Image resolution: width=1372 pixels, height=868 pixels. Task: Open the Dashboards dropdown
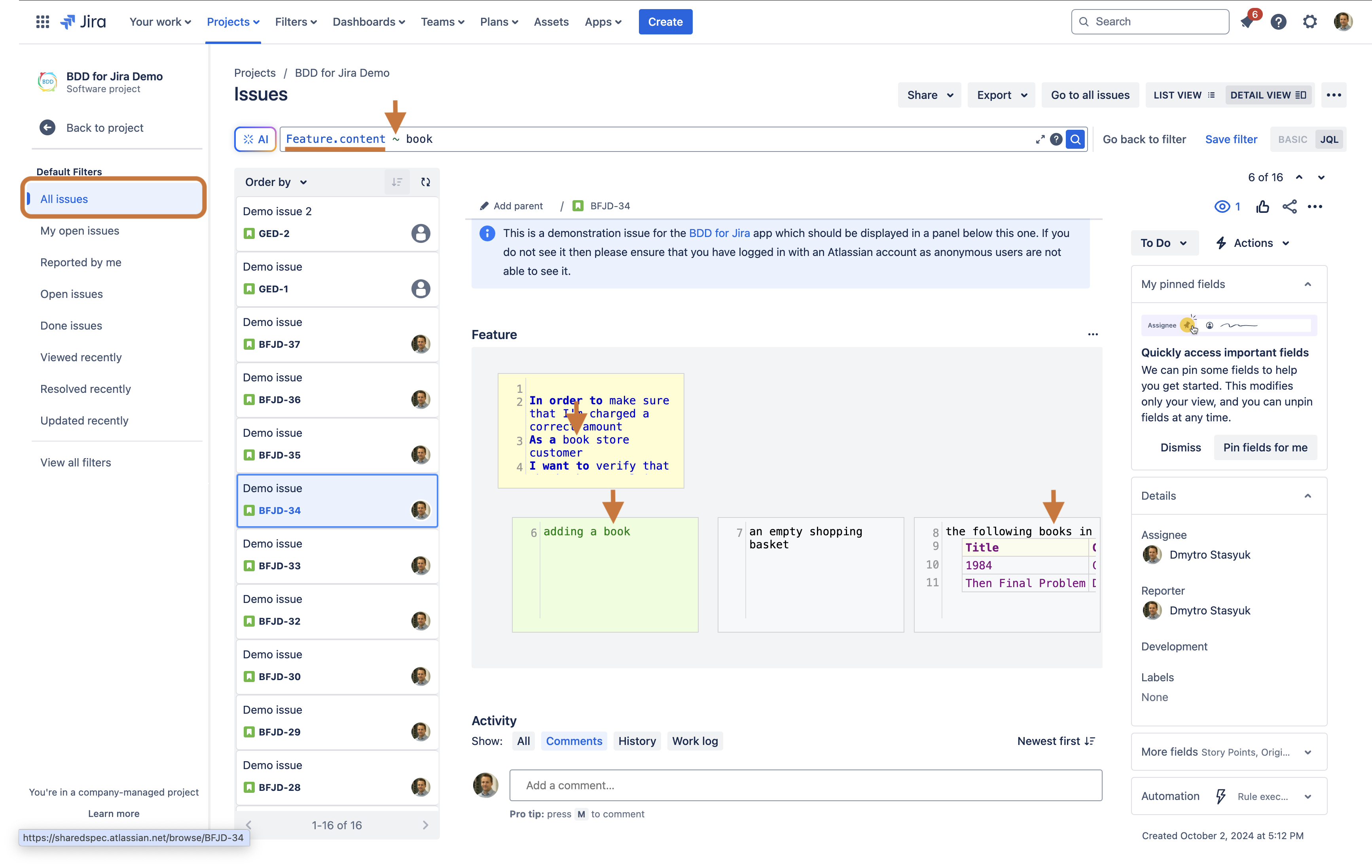tap(369, 22)
